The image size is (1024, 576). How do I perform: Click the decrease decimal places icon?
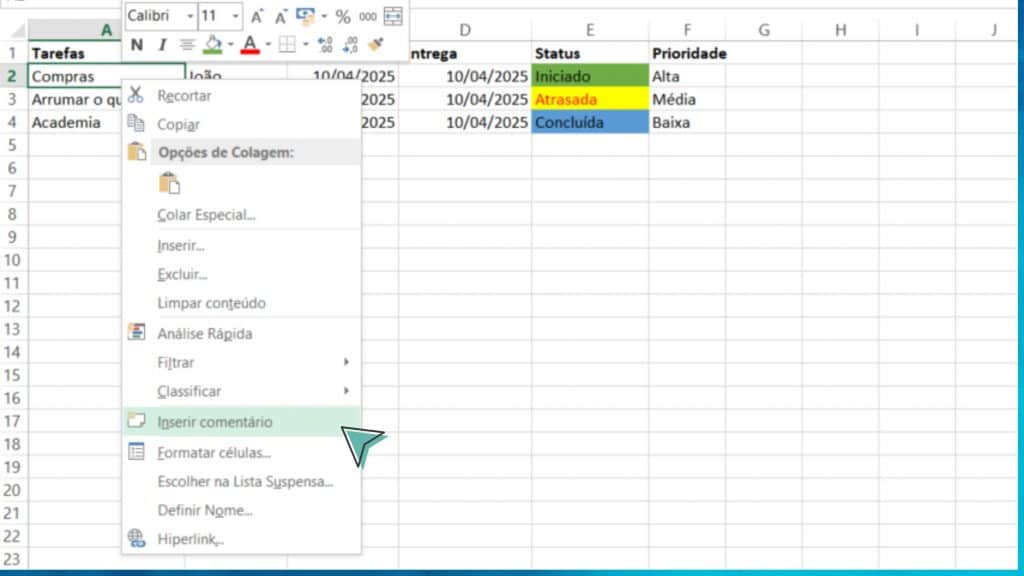(351, 44)
